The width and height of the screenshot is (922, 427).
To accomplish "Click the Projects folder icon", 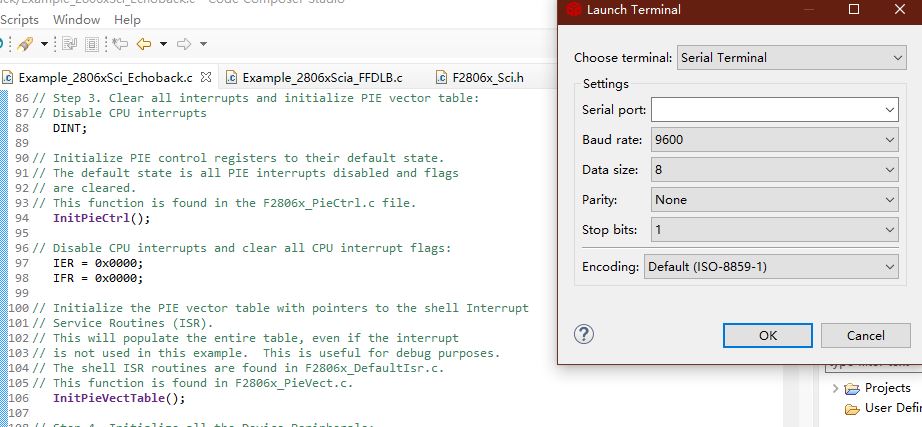I will tap(852, 388).
